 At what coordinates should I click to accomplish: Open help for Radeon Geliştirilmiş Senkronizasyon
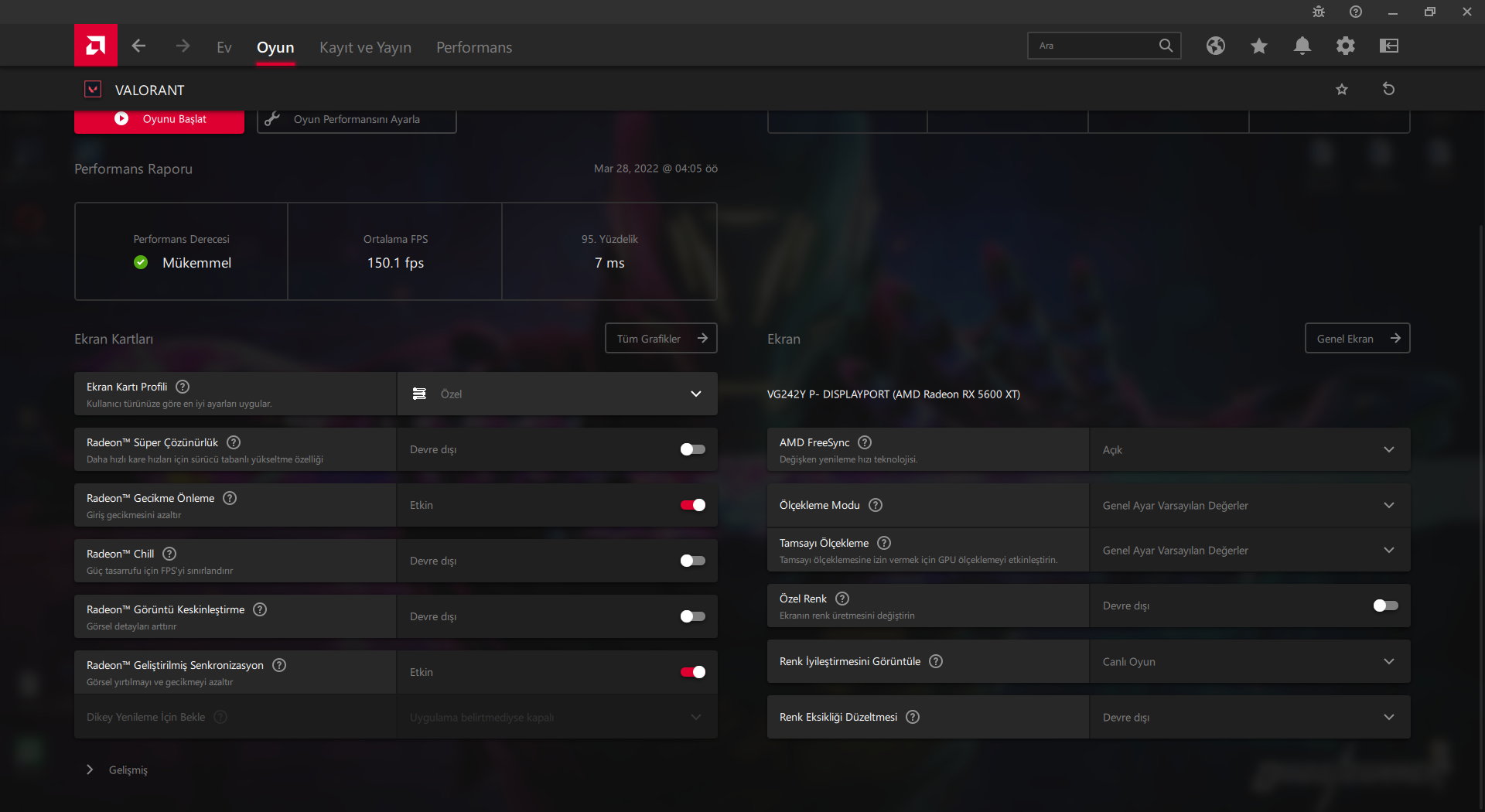click(x=279, y=665)
